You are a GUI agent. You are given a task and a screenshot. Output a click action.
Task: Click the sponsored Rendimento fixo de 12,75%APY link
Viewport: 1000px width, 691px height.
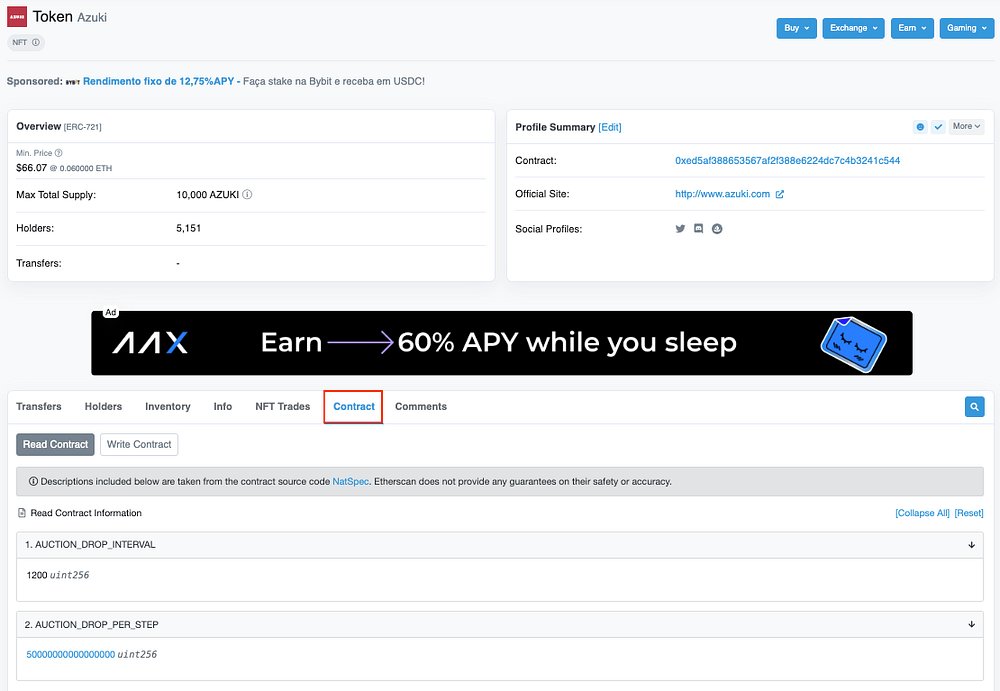click(x=159, y=82)
